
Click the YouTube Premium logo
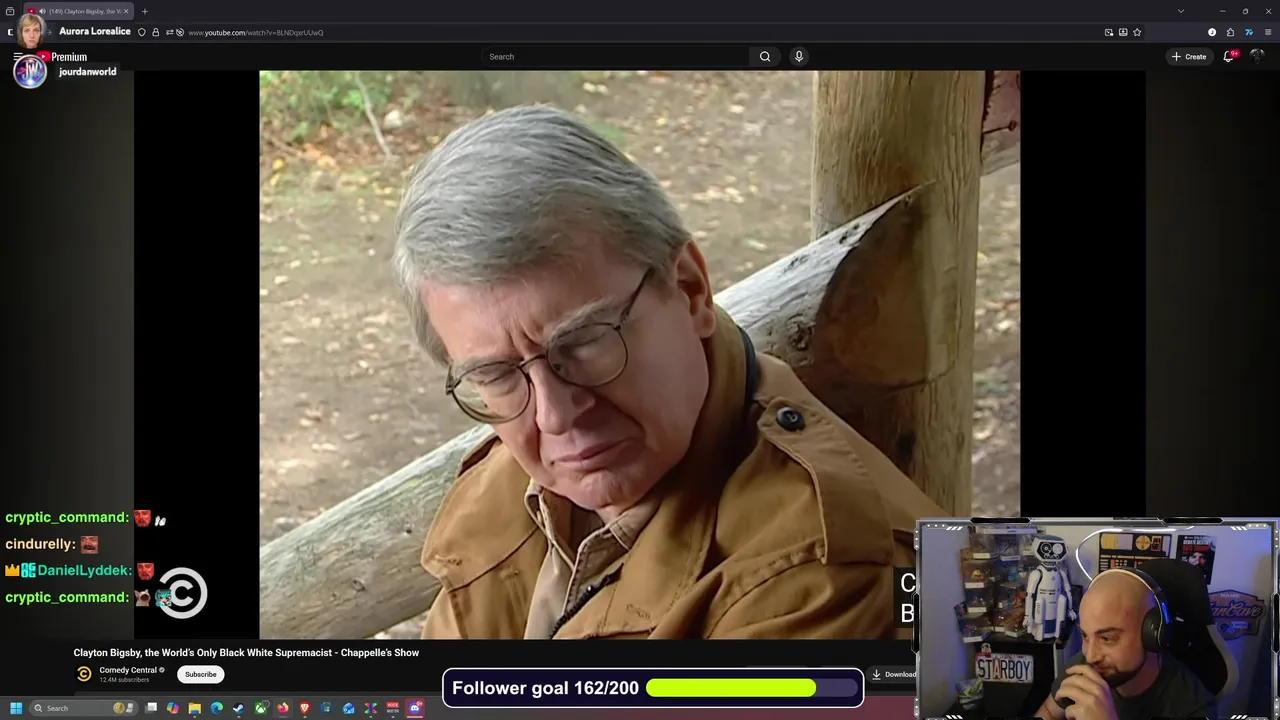pyautogui.click(x=63, y=57)
